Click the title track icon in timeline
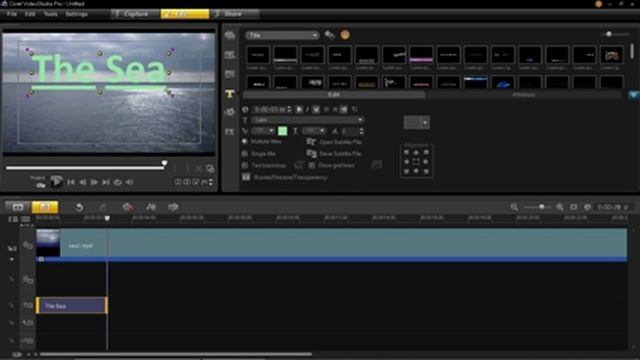Viewport: 640px width, 360px height. [x=28, y=305]
